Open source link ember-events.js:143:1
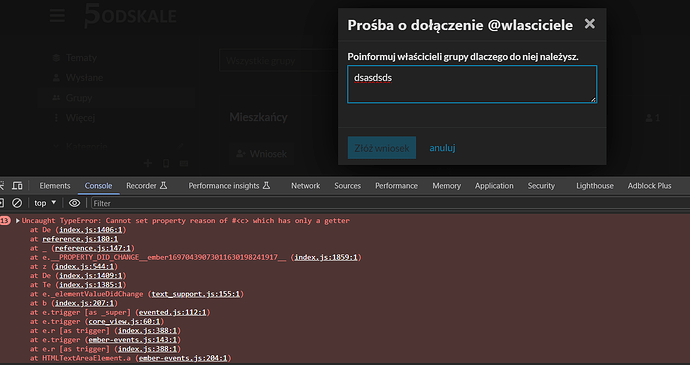This screenshot has width=690, height=365. [x=132, y=340]
